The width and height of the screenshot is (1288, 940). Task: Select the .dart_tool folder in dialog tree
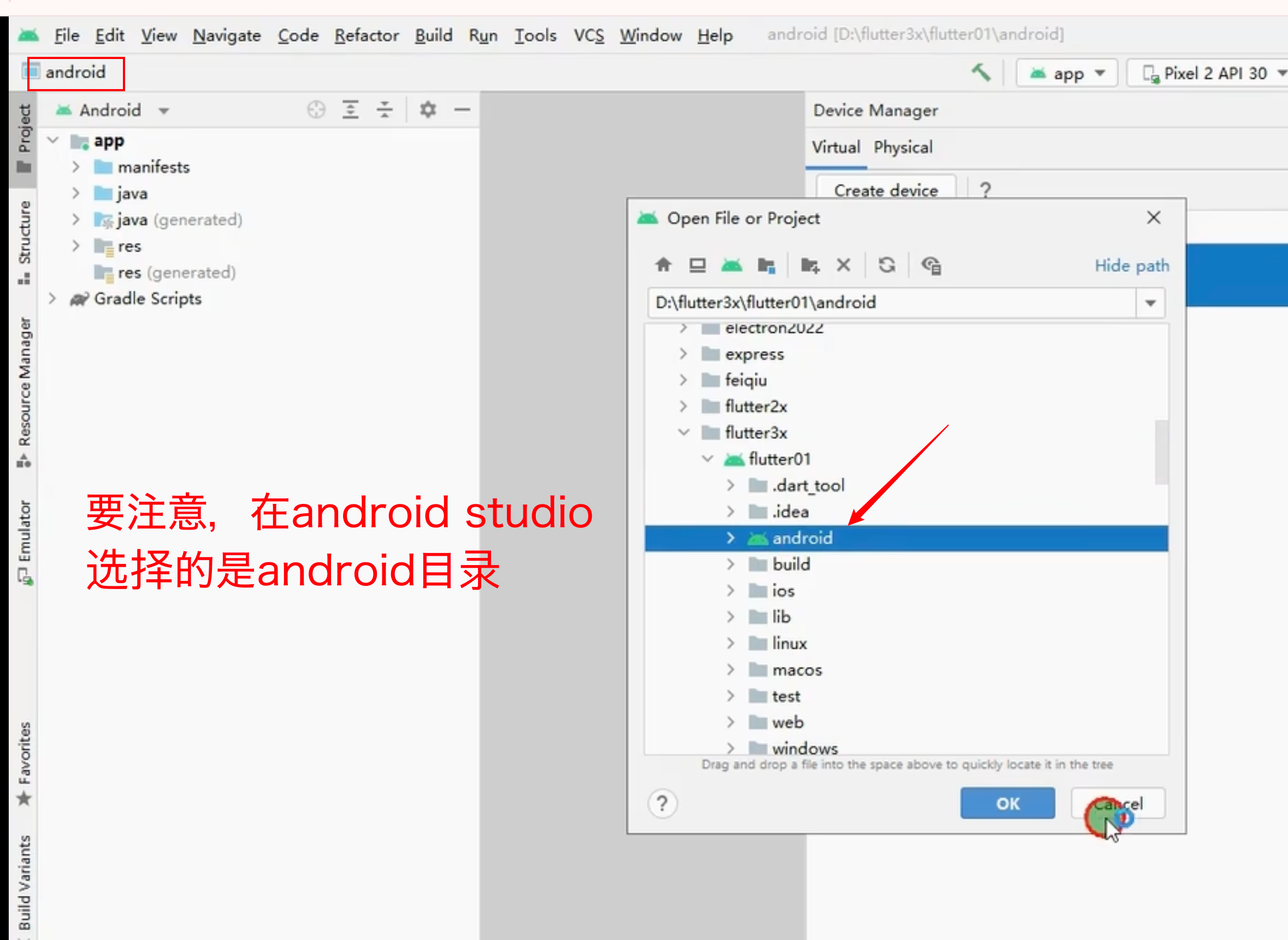[807, 485]
